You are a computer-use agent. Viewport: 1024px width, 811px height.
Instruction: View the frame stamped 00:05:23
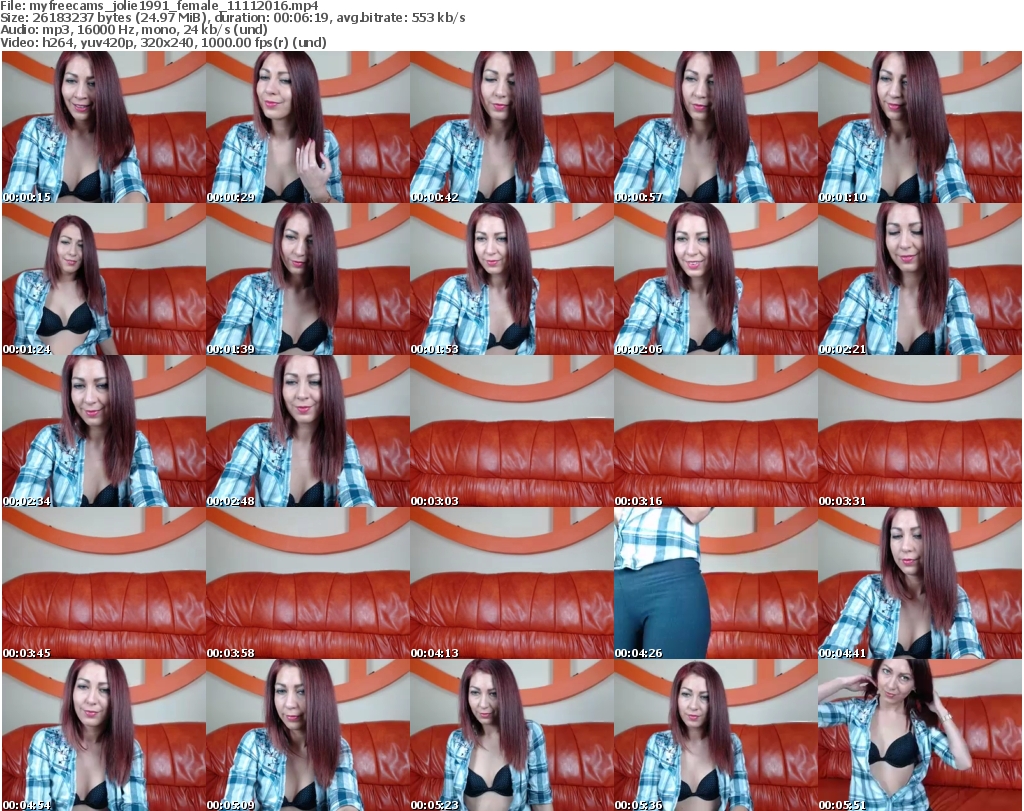pyautogui.click(x=512, y=735)
